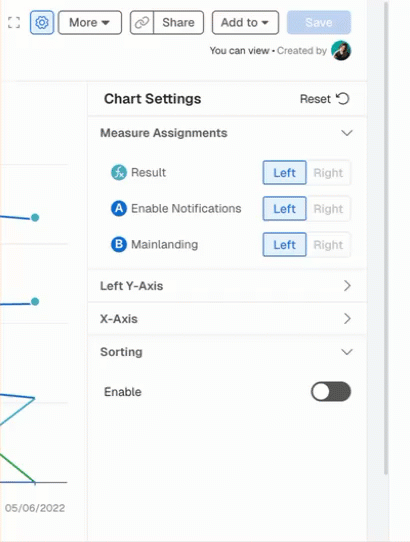Screen dimensions: 410x542
Task: Collapse the Sorting section chevron
Action: click(347, 352)
